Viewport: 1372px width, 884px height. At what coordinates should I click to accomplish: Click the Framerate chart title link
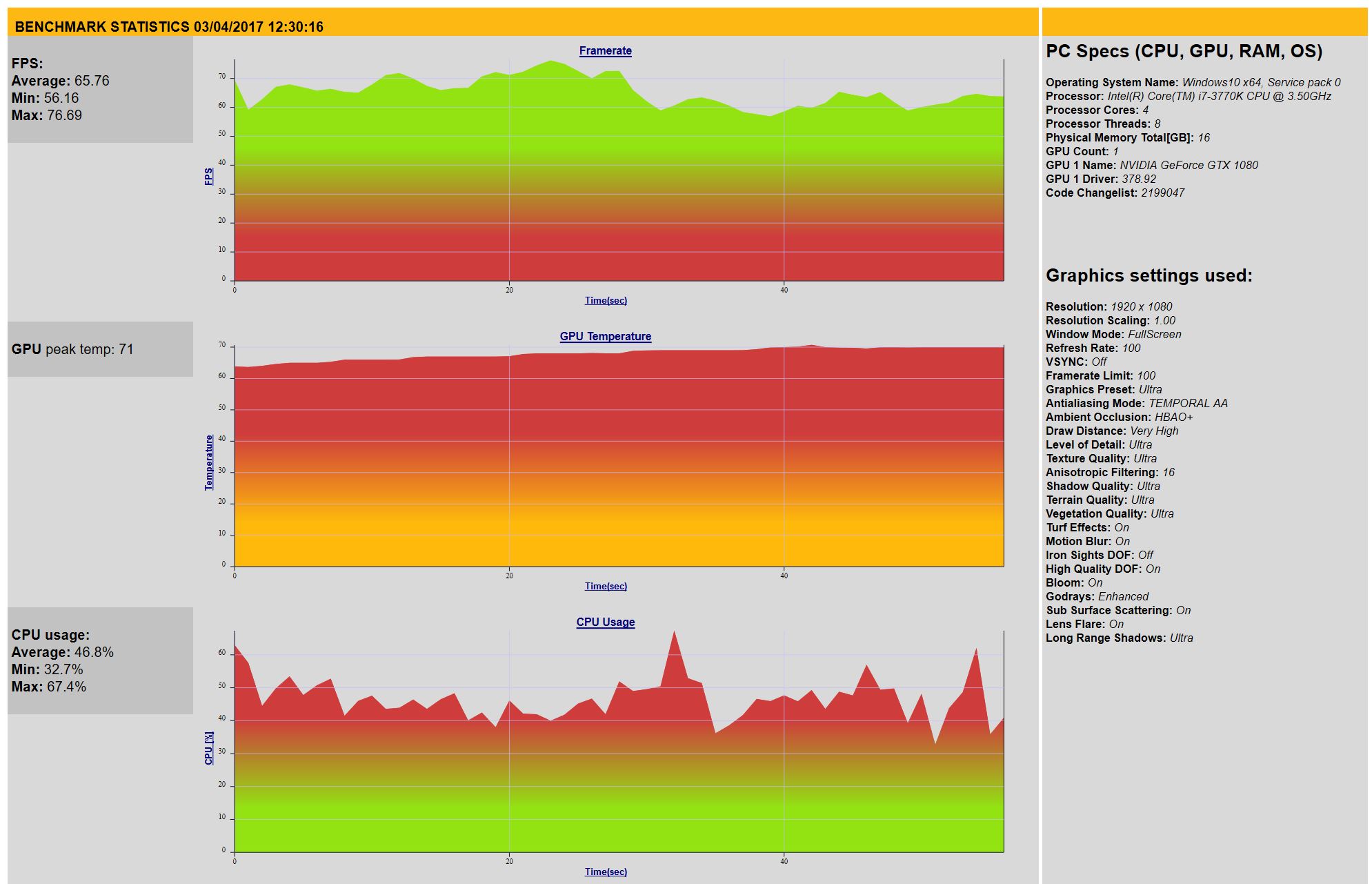point(605,51)
